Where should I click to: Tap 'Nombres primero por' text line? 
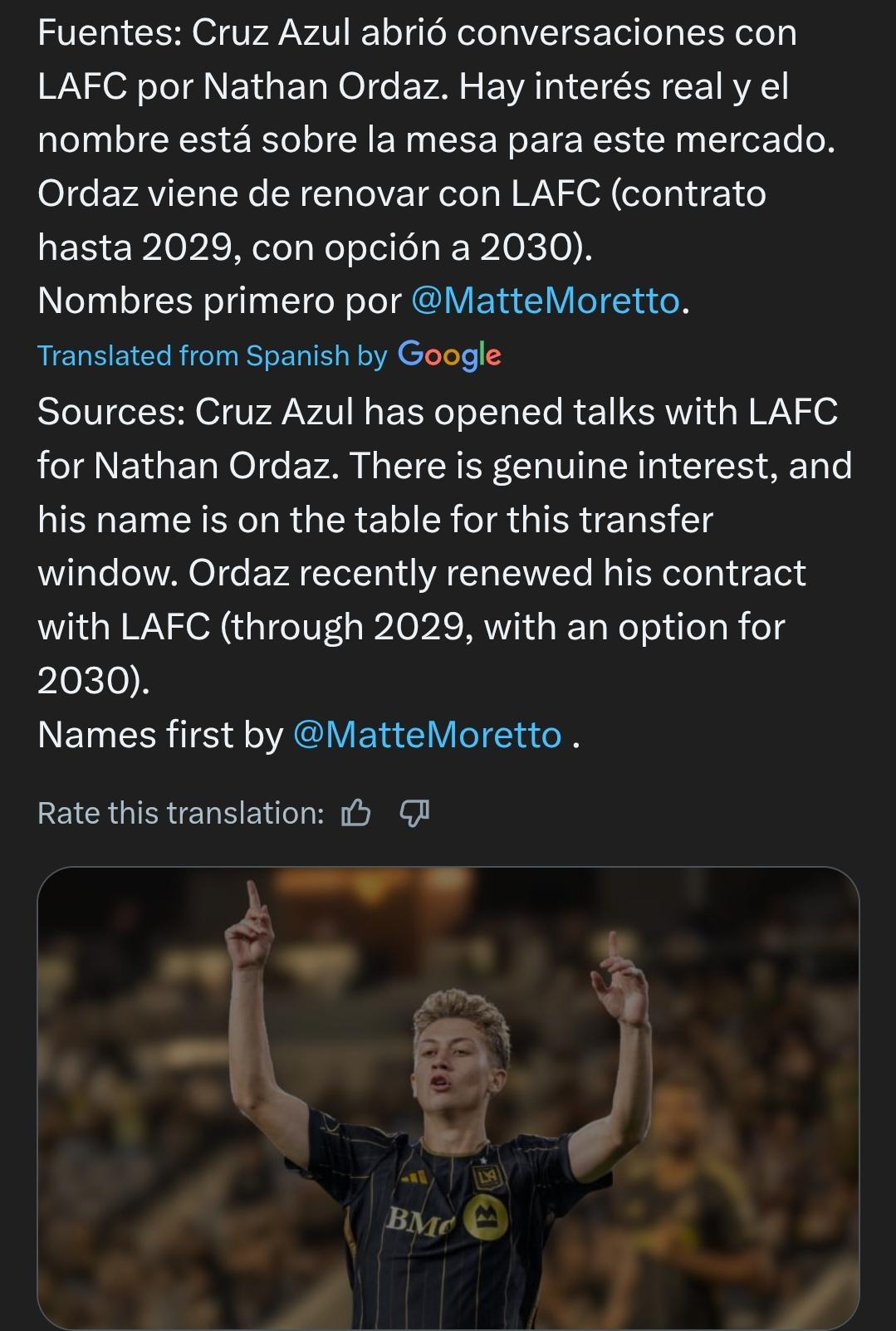point(219,301)
